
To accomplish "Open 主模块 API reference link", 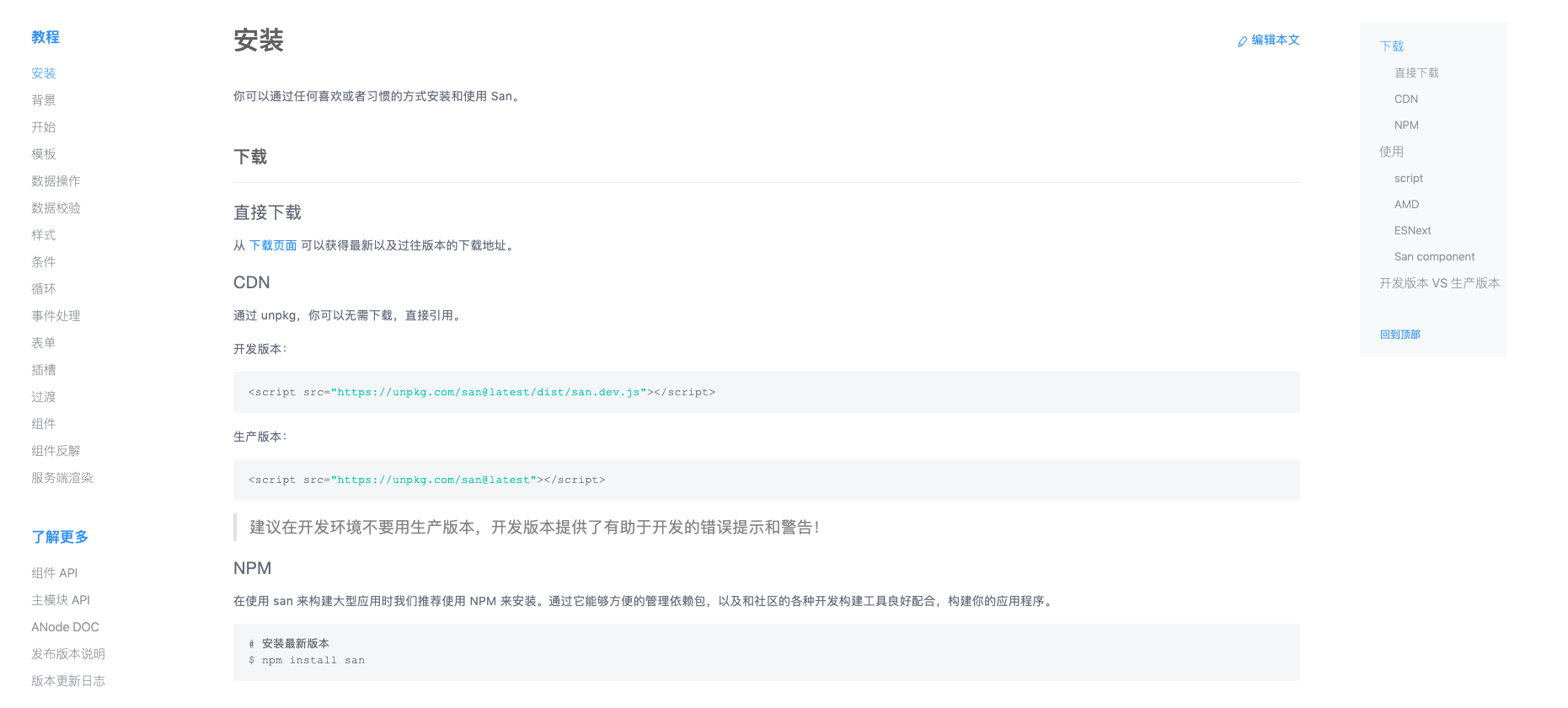I will (x=61, y=600).
